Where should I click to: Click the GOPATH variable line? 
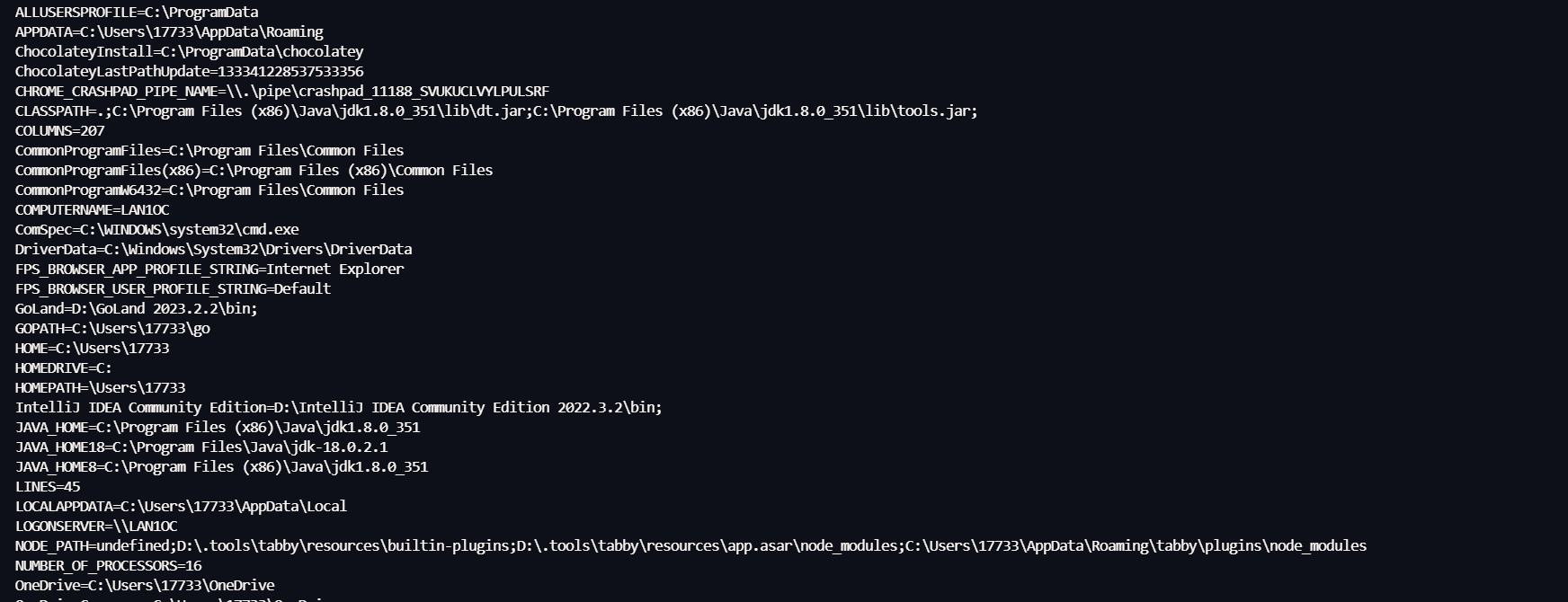click(x=112, y=329)
